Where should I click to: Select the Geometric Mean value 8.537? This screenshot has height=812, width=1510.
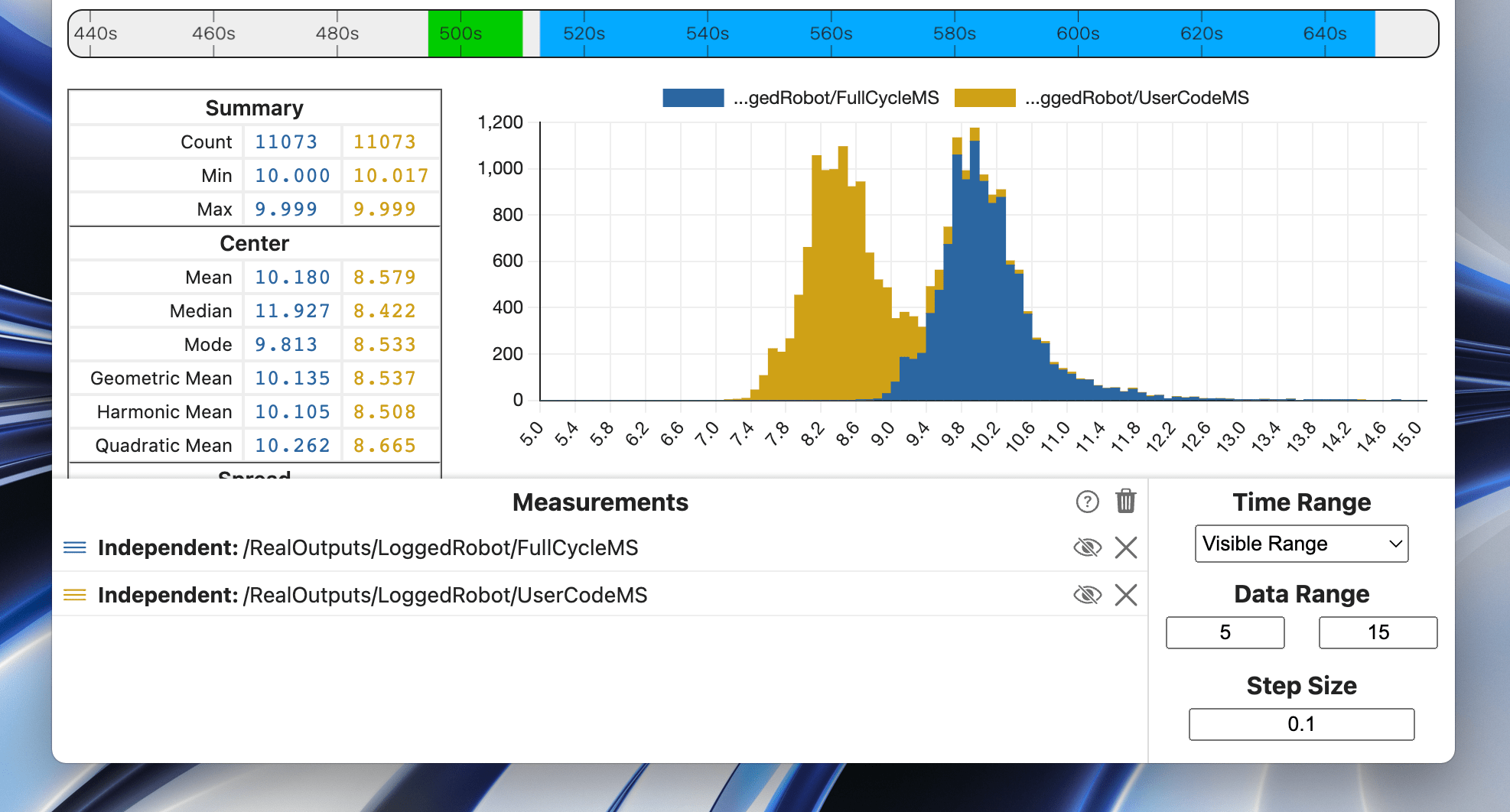coord(385,378)
